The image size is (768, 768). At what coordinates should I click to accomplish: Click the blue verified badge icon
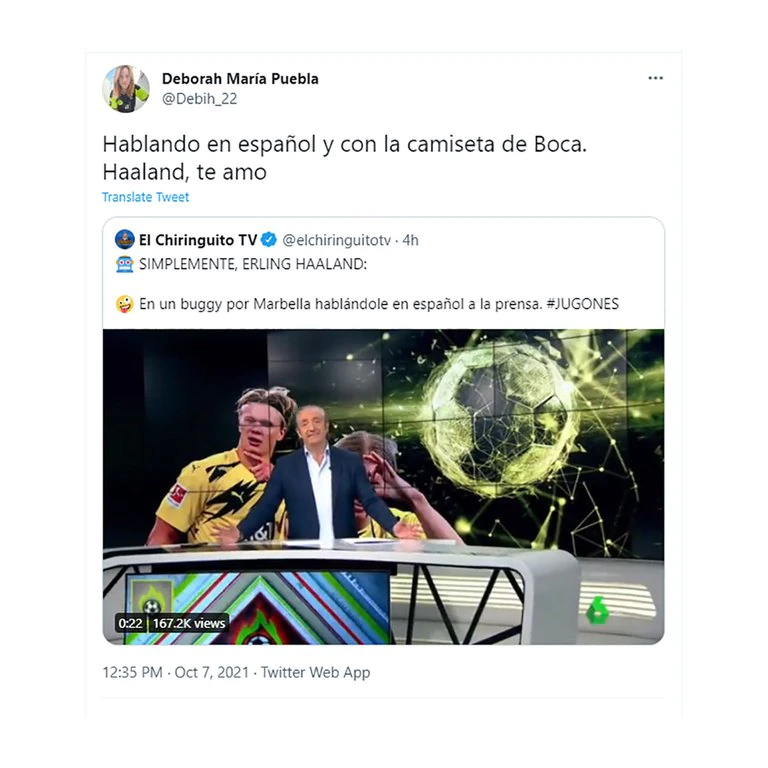pyautogui.click(x=268, y=240)
